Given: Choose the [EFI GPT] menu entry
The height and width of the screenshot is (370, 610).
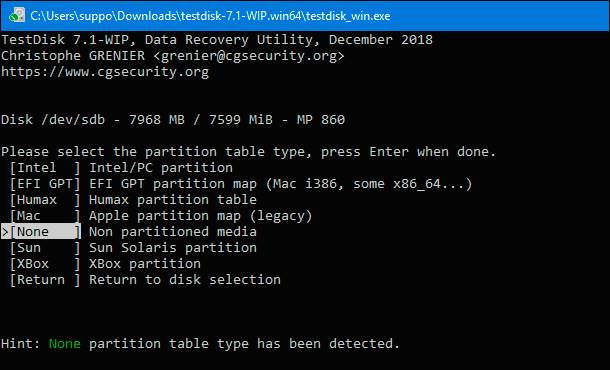Looking at the screenshot, I should pyautogui.click(x=45, y=184).
